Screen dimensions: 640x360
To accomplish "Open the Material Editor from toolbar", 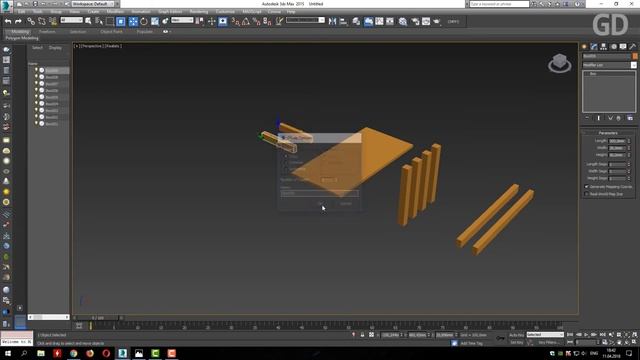I will tap(403, 21).
